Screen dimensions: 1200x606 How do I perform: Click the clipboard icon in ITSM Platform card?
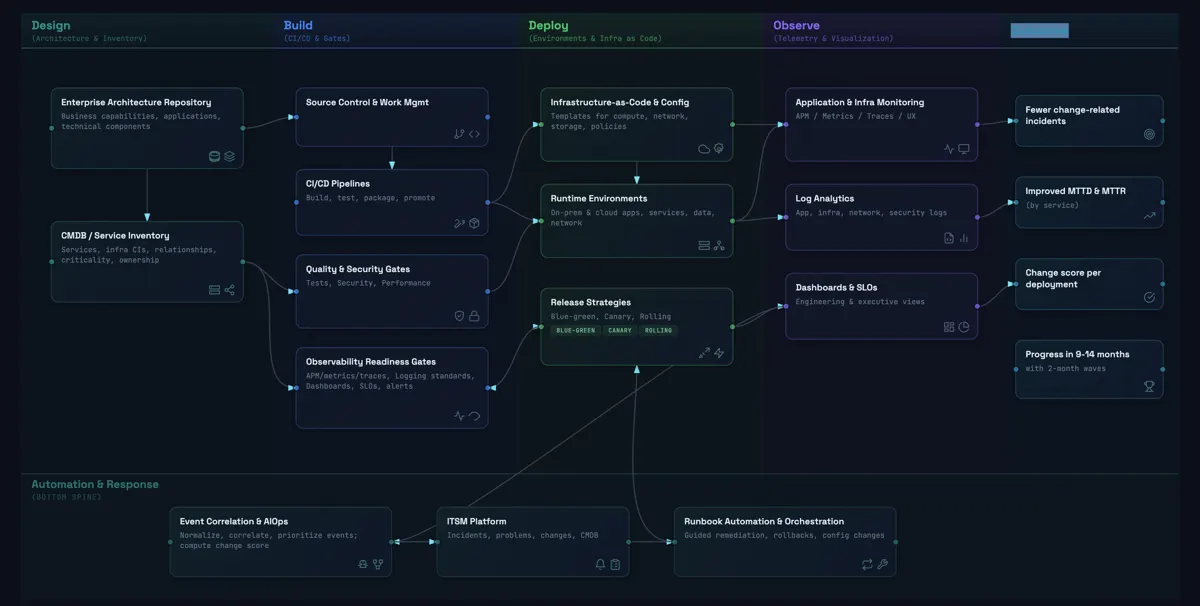[x=615, y=564]
